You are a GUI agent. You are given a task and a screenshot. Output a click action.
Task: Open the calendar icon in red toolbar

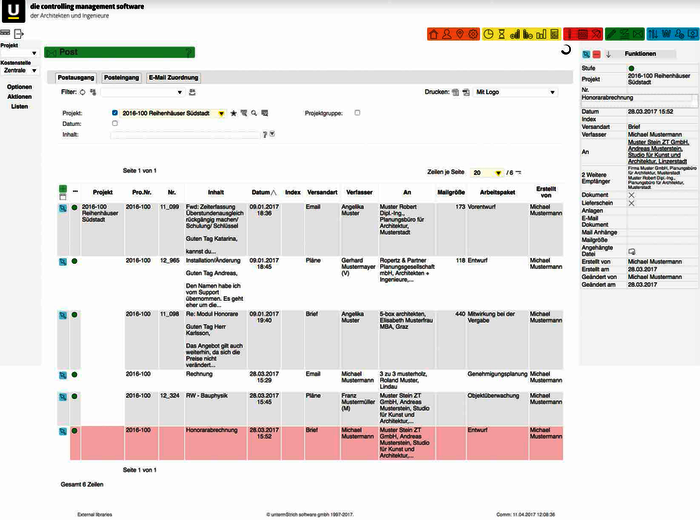(x=583, y=34)
